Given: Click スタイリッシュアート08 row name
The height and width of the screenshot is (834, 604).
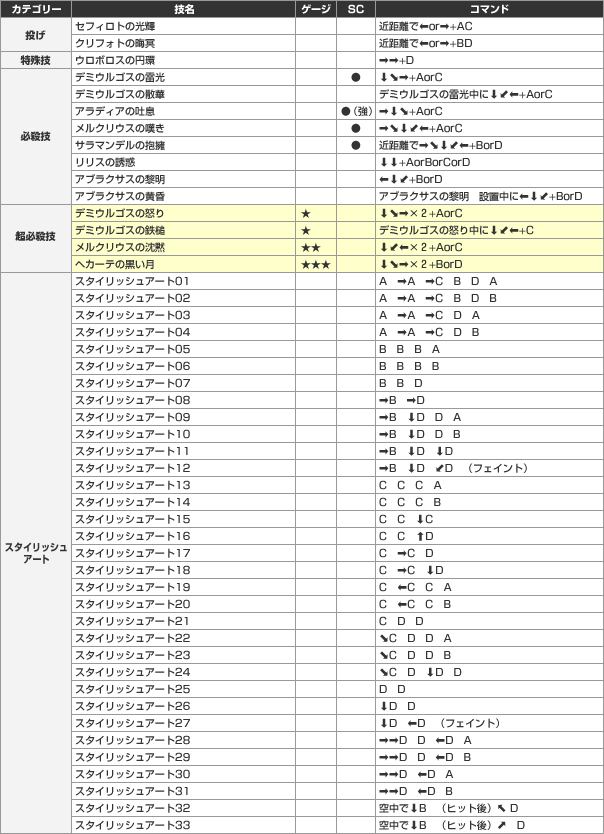Looking at the screenshot, I should click(x=132, y=401).
